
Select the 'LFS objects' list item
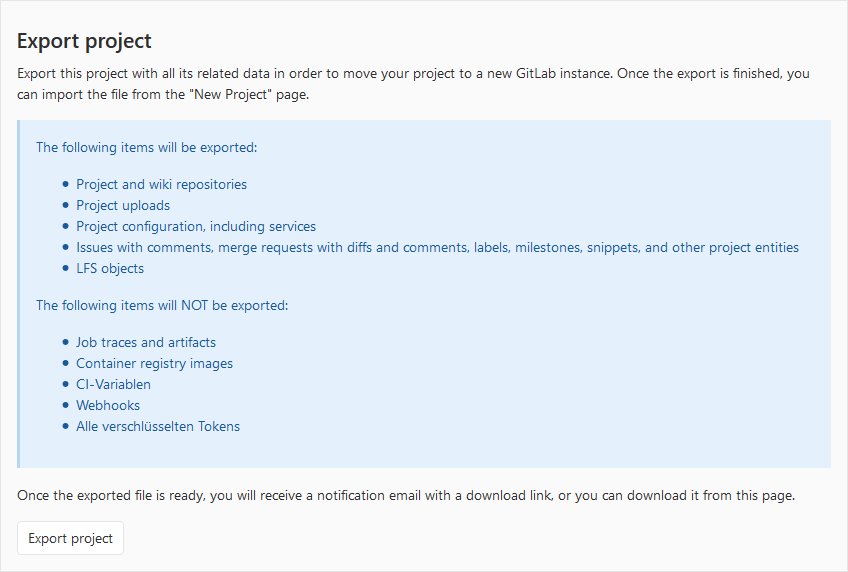click(110, 268)
